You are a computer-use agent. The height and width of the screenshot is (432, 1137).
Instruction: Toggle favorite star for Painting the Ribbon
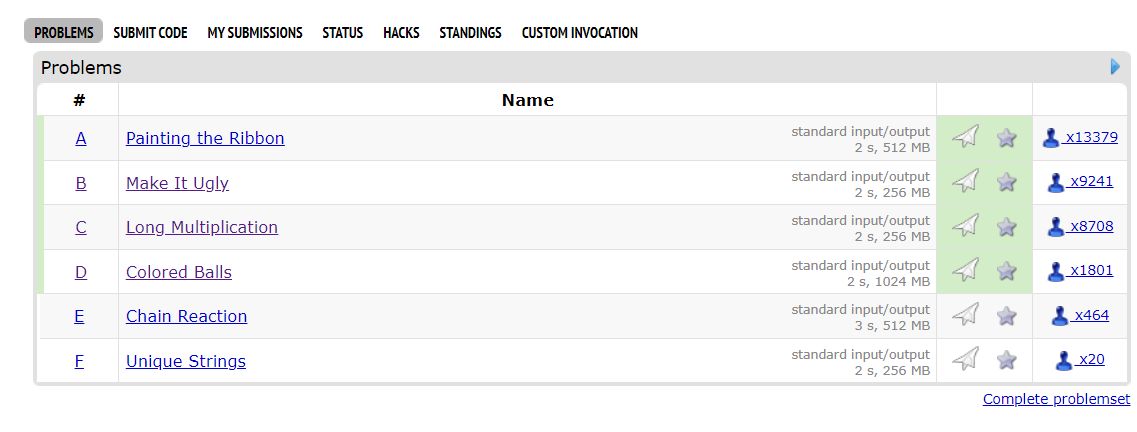tap(1007, 137)
